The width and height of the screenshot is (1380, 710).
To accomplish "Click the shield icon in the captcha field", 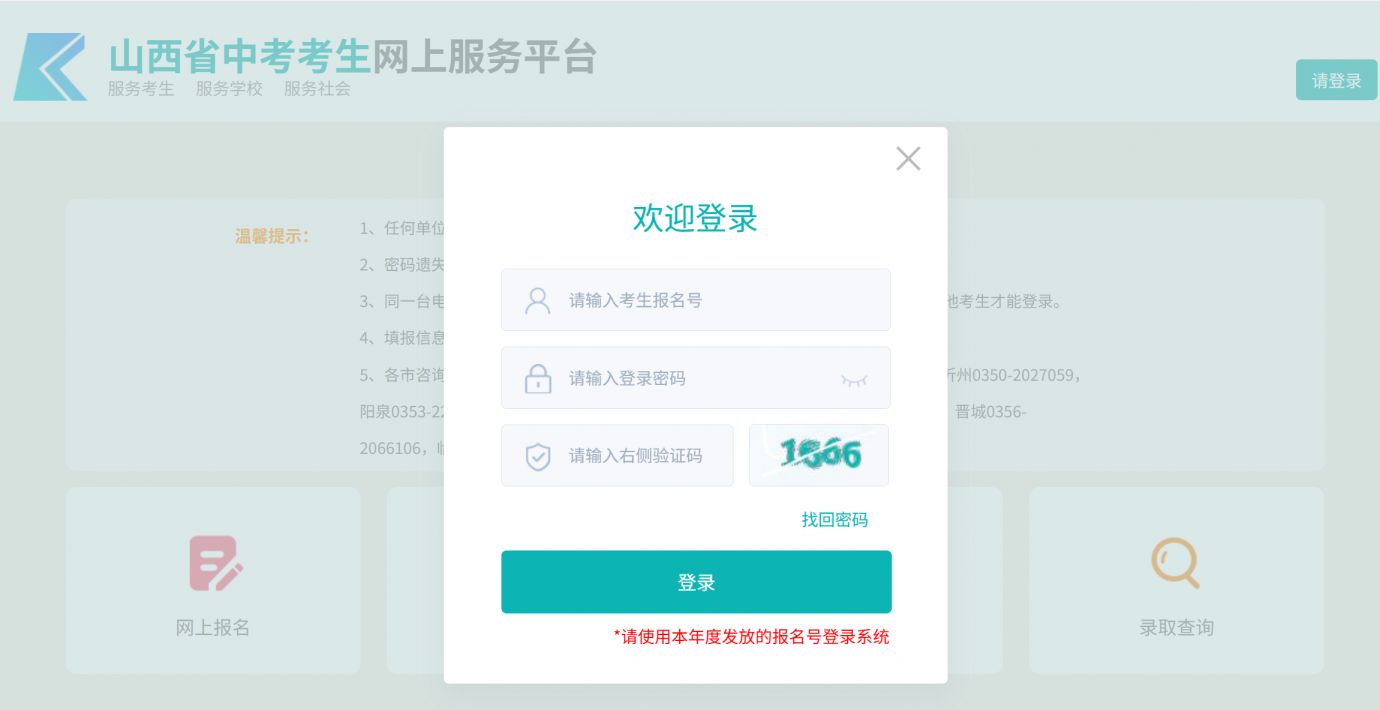I will tap(537, 455).
